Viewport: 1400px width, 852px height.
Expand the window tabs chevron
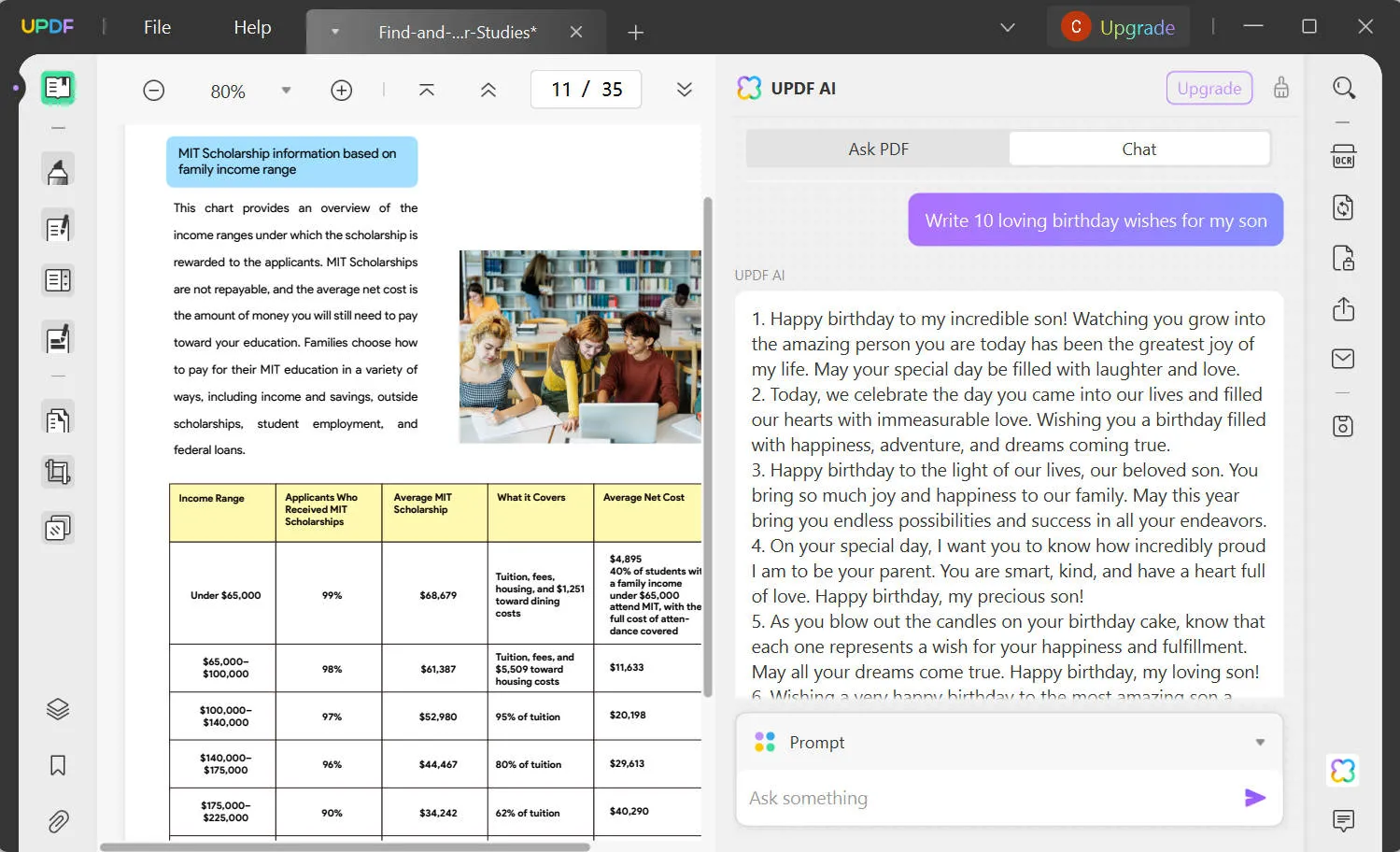pos(1008,28)
